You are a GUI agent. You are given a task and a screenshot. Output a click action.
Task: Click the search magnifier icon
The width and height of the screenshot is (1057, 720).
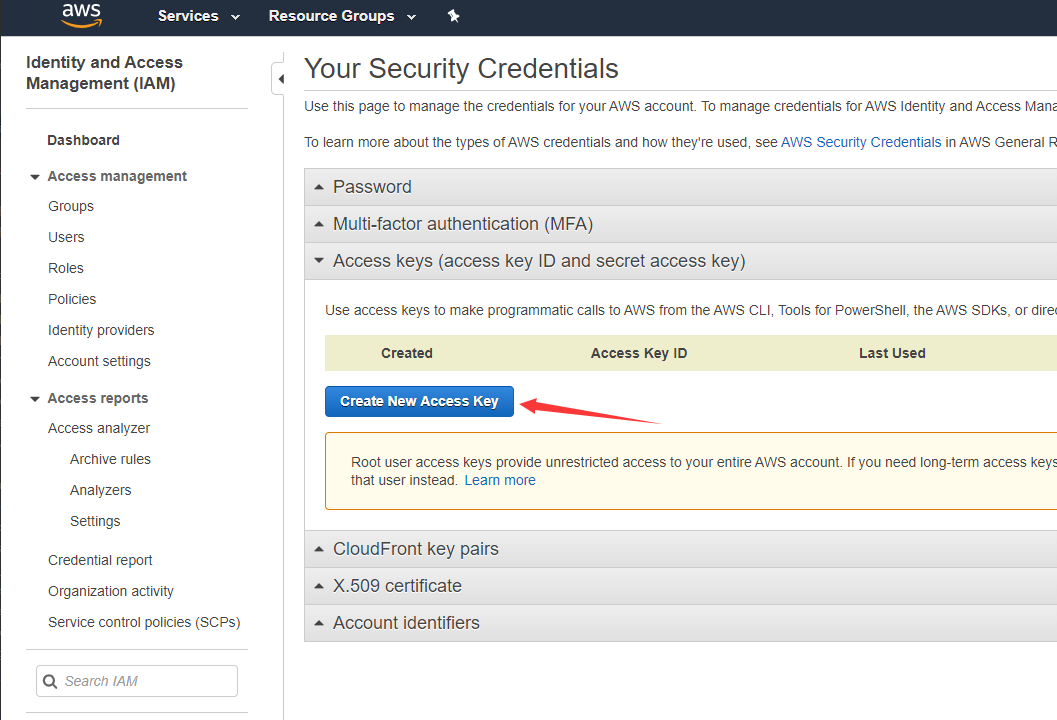(x=49, y=681)
